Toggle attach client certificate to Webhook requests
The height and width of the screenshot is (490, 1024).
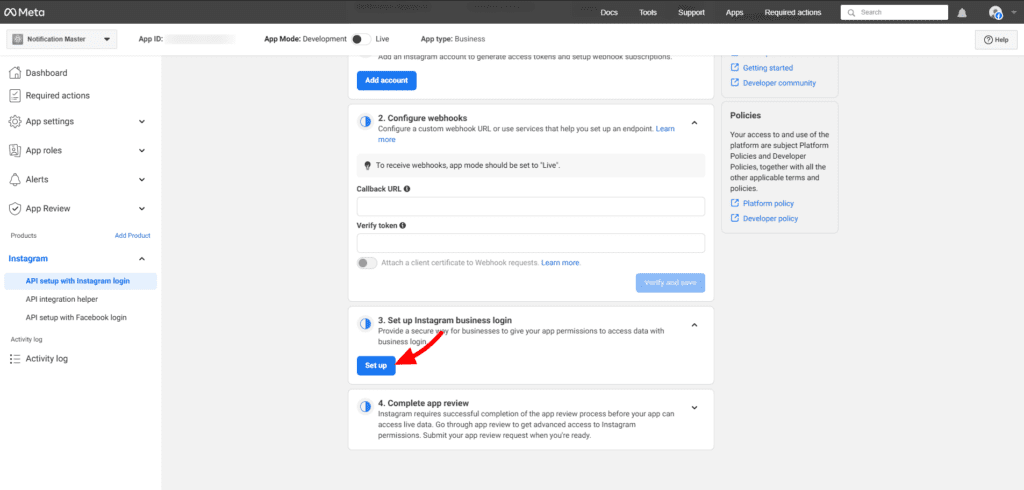pyautogui.click(x=367, y=263)
